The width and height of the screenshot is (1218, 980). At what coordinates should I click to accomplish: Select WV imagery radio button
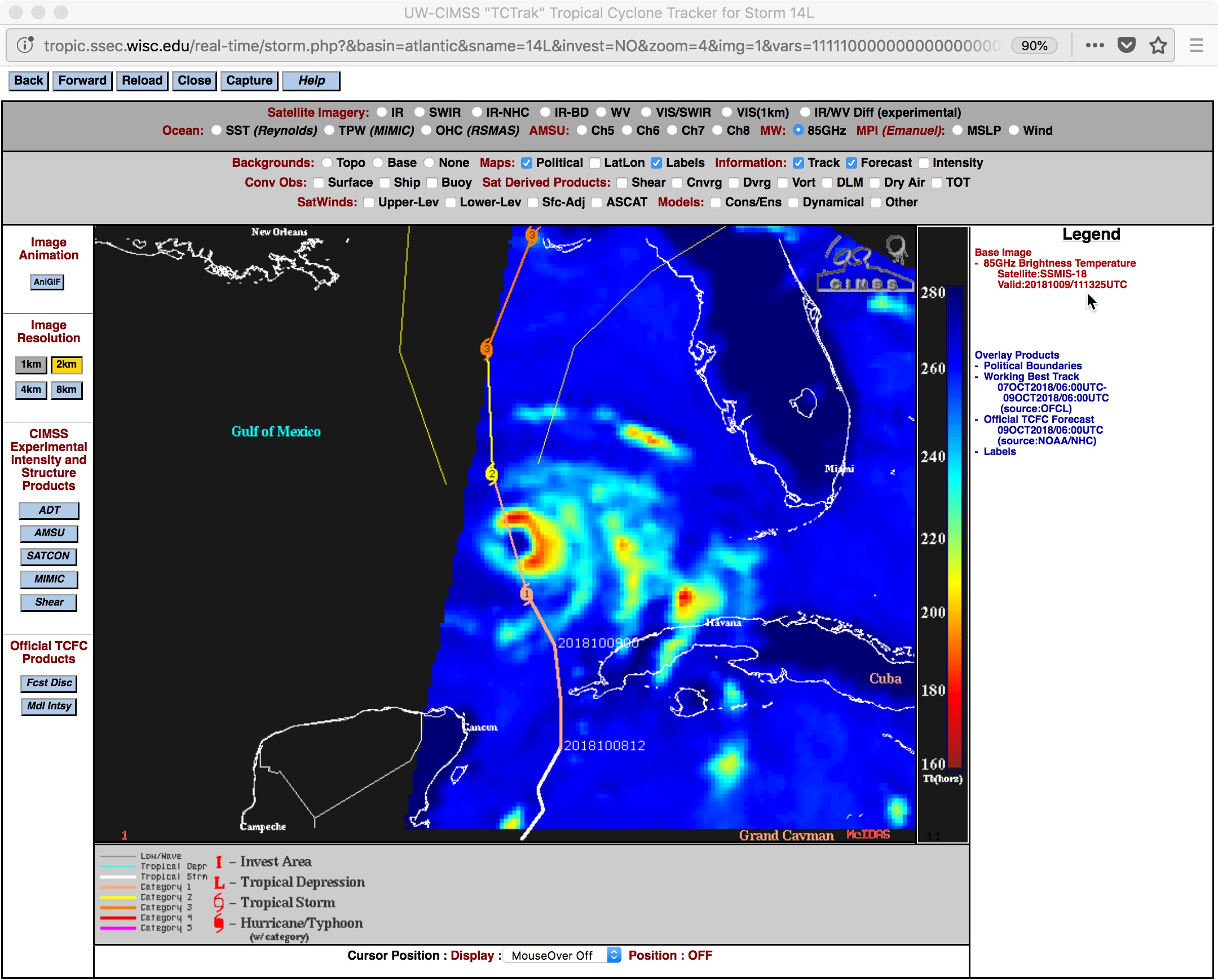pos(601,112)
